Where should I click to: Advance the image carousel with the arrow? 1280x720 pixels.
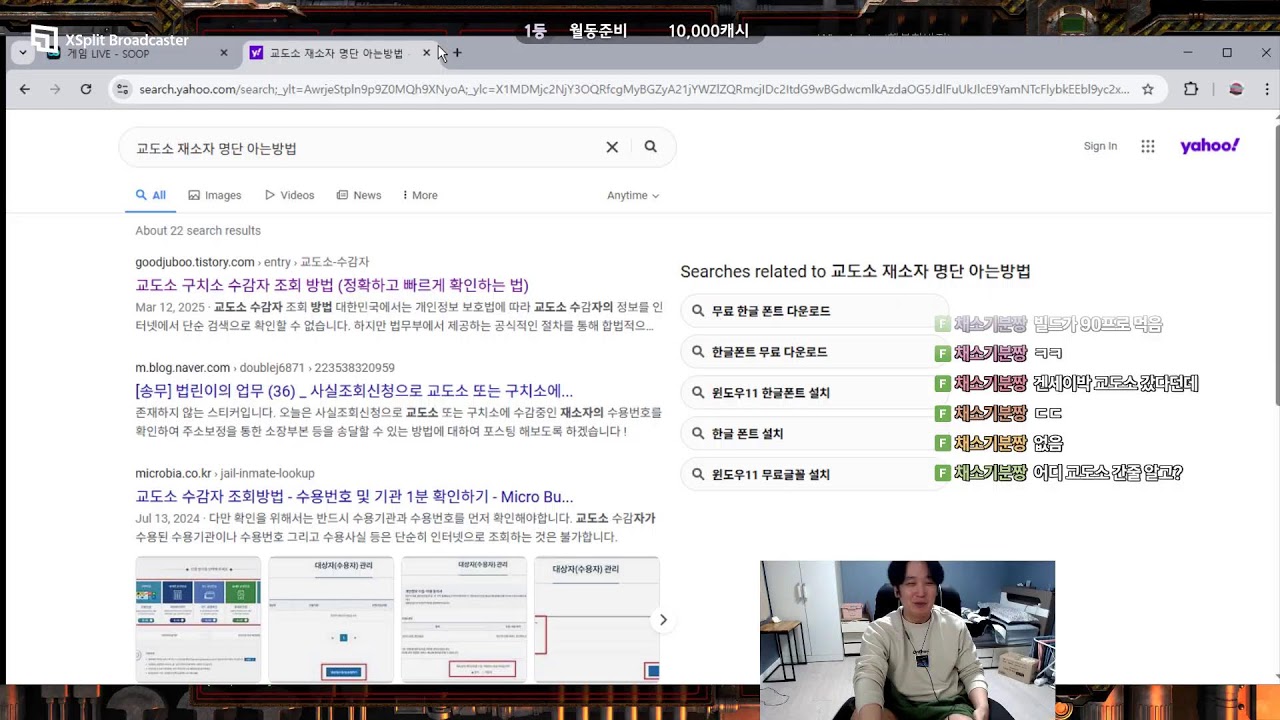point(663,620)
